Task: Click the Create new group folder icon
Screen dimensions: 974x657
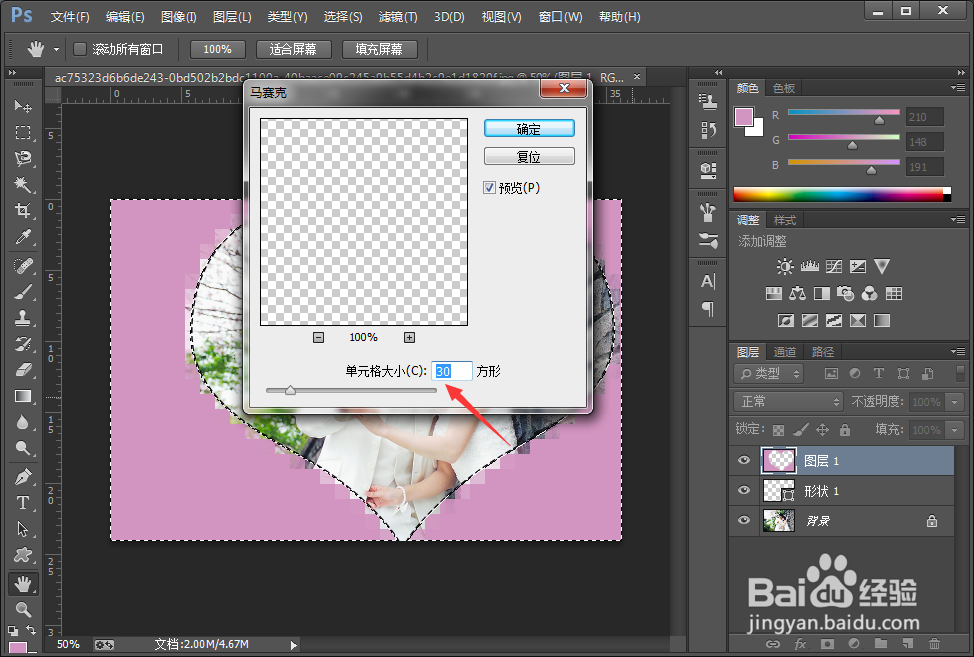Action: click(880, 643)
